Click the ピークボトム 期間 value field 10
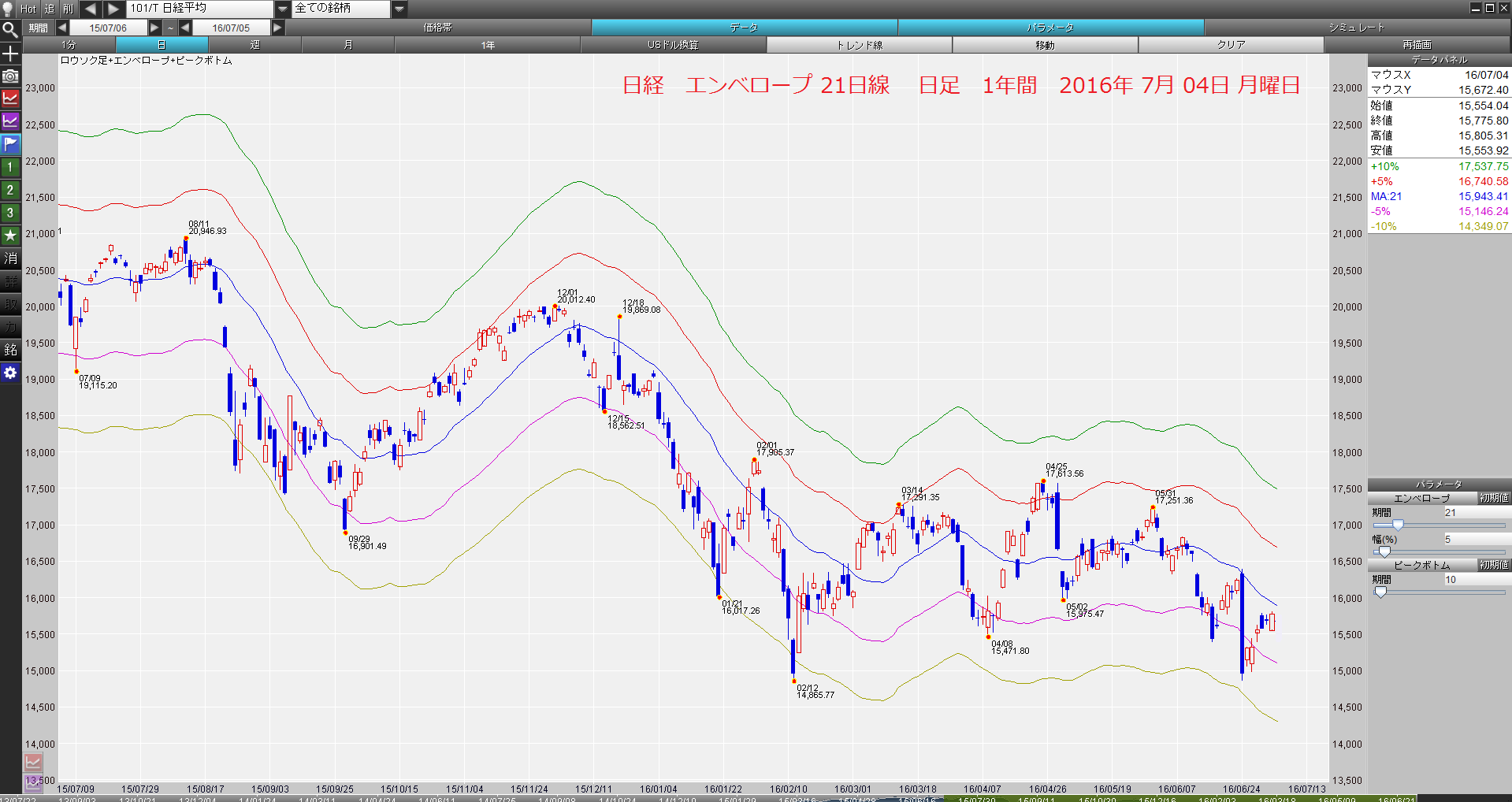Screen dimensions: 1512x802 [x=1476, y=579]
